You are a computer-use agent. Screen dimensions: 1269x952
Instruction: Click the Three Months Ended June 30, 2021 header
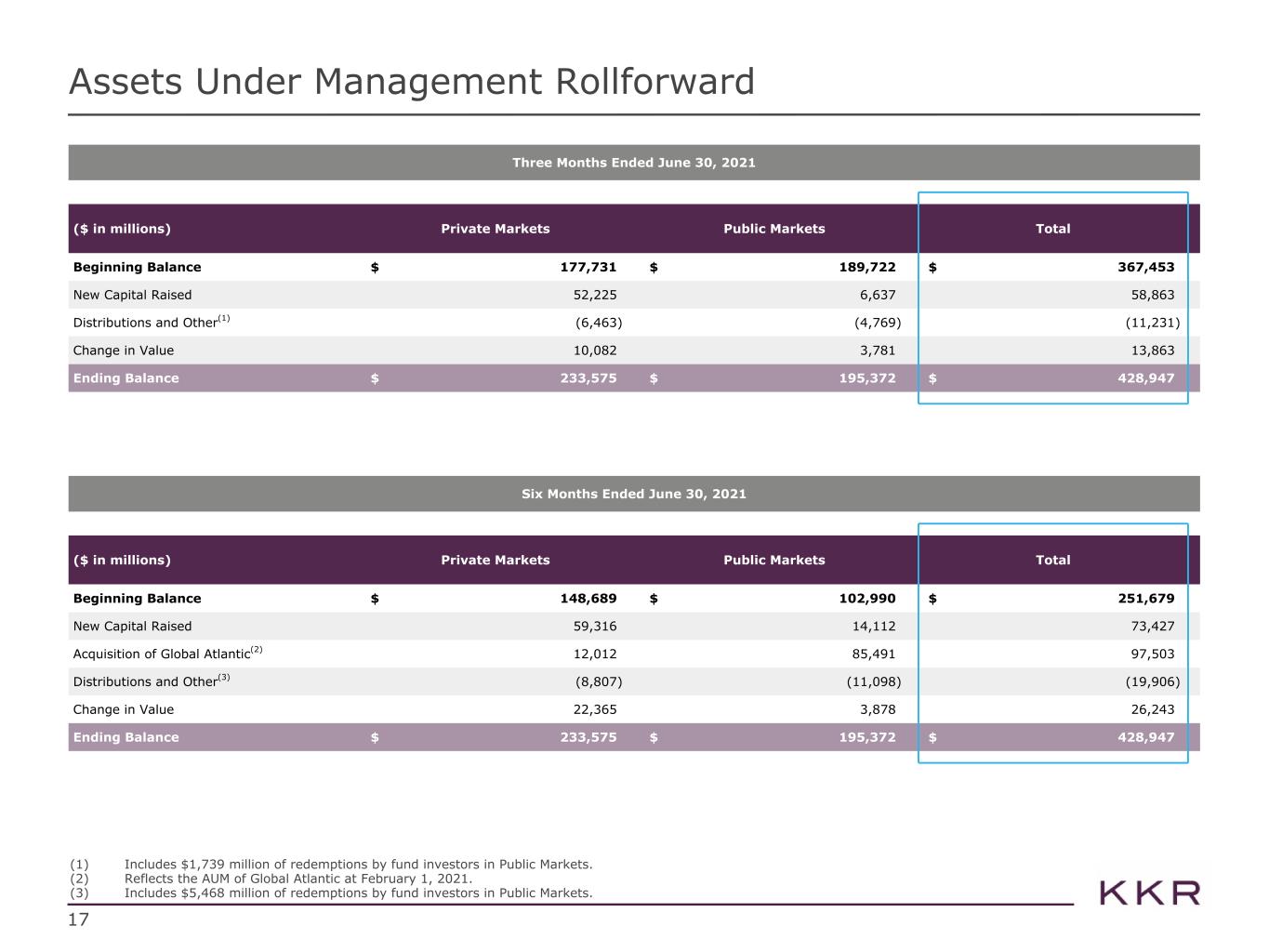634,163
